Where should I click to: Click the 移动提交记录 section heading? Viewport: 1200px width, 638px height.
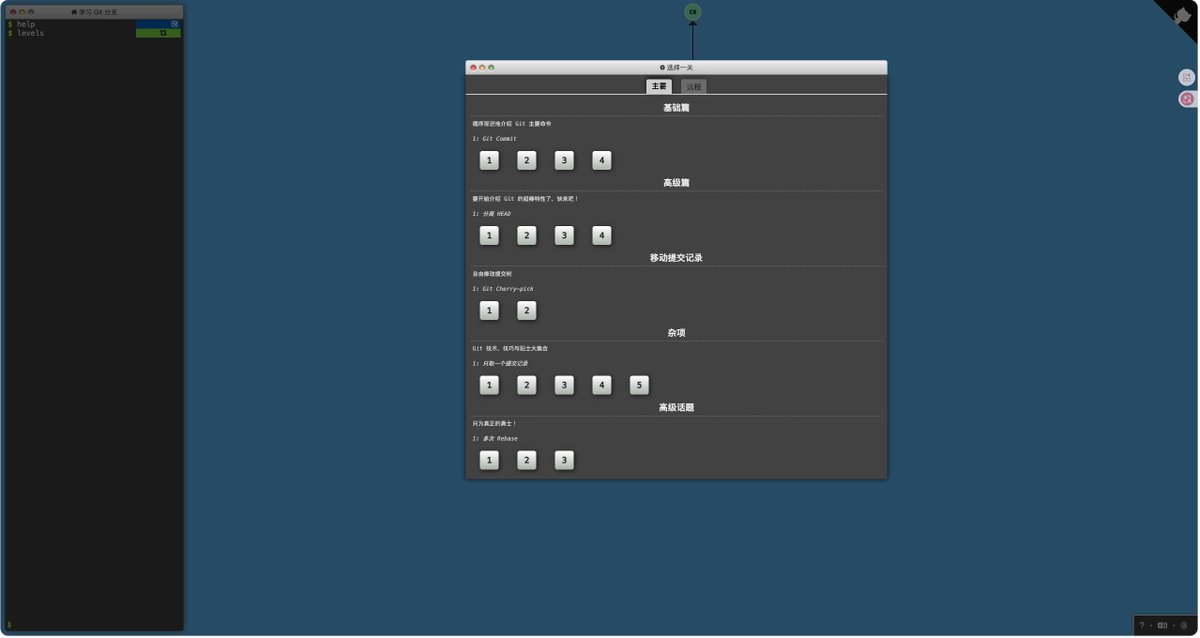click(676, 257)
